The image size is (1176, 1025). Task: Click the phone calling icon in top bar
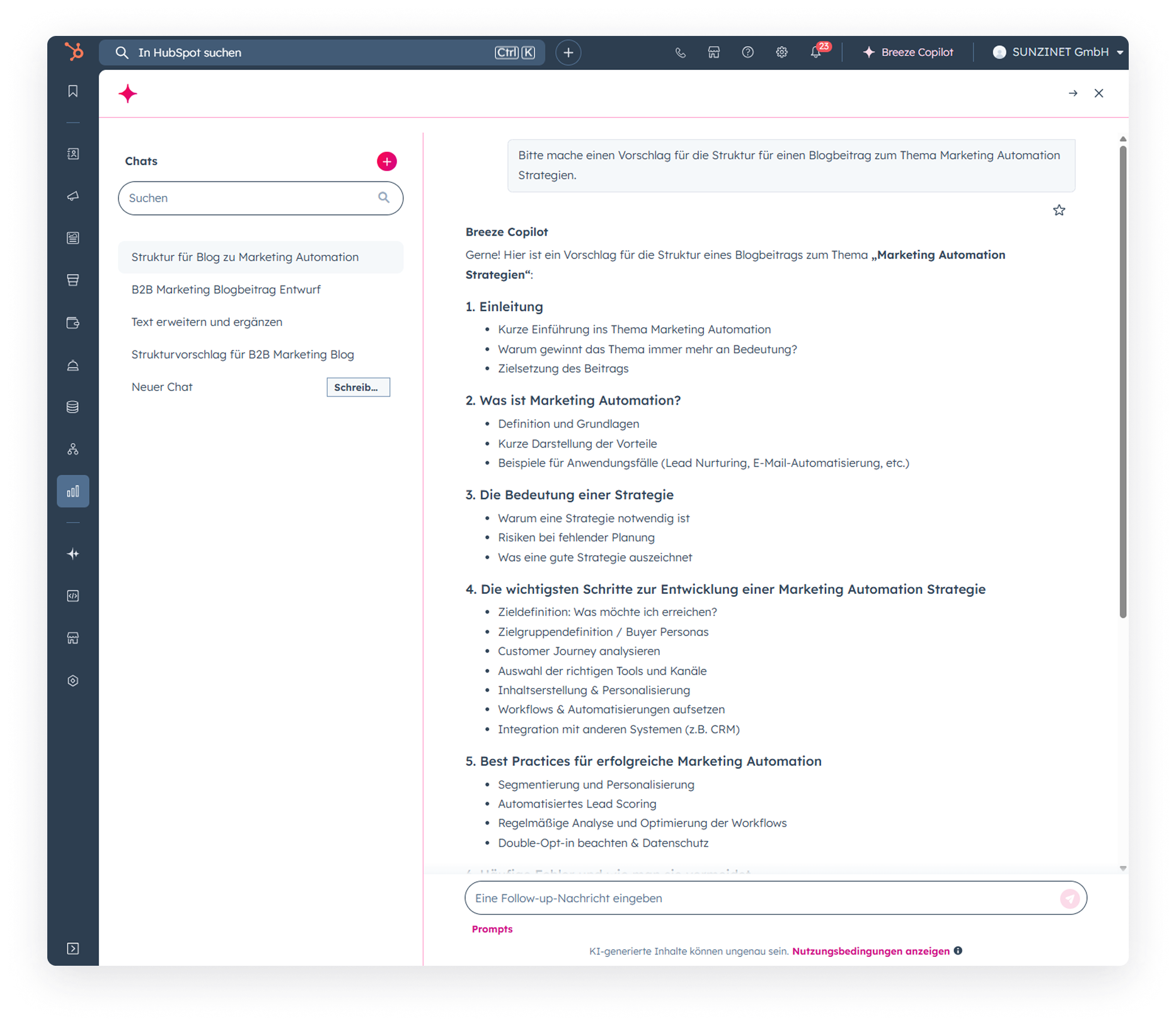pos(680,52)
